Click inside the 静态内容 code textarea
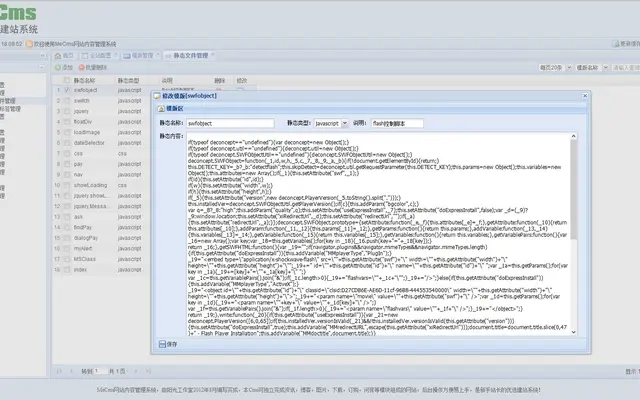 coord(378,233)
